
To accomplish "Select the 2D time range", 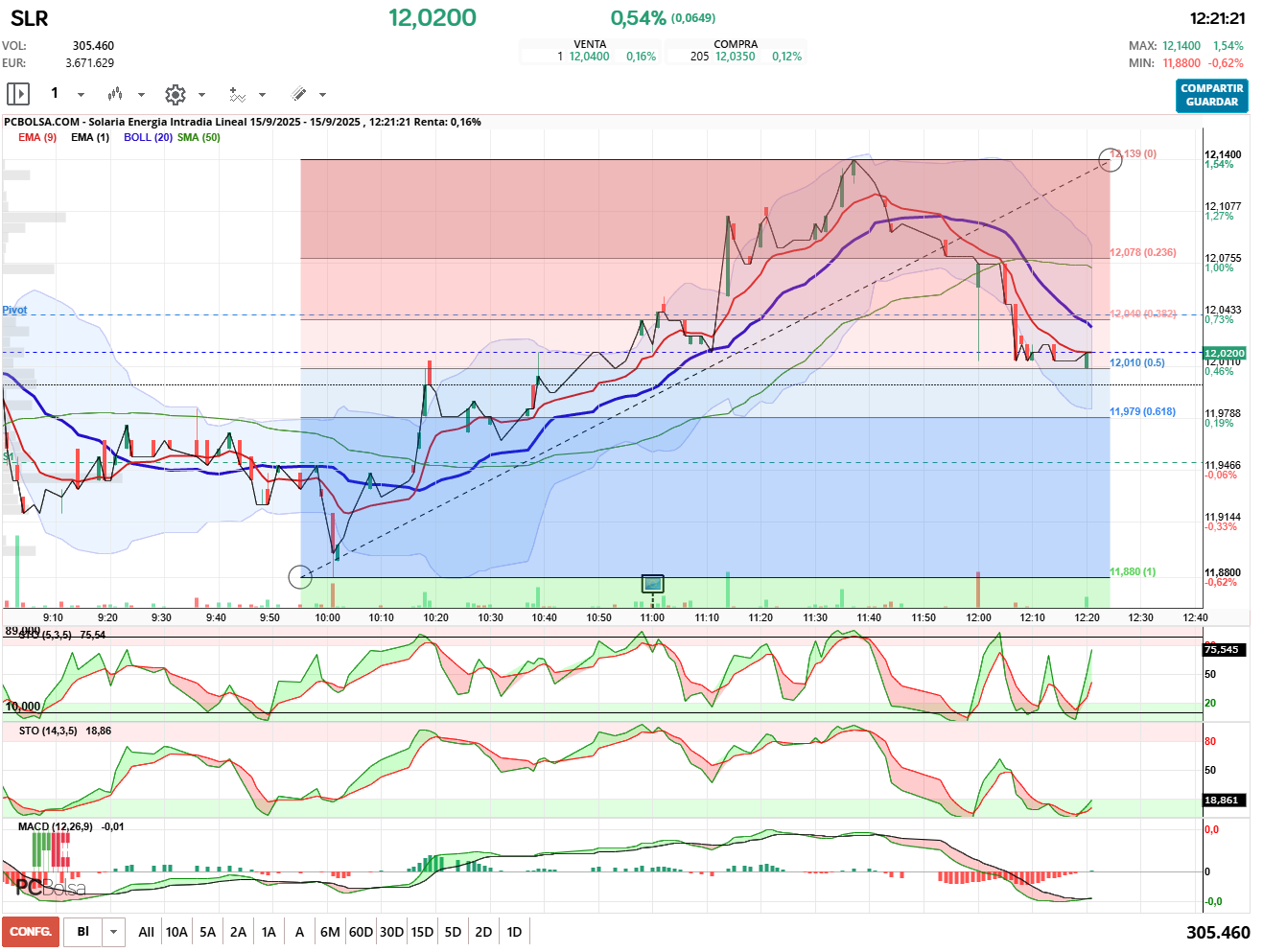I will pyautogui.click(x=483, y=932).
